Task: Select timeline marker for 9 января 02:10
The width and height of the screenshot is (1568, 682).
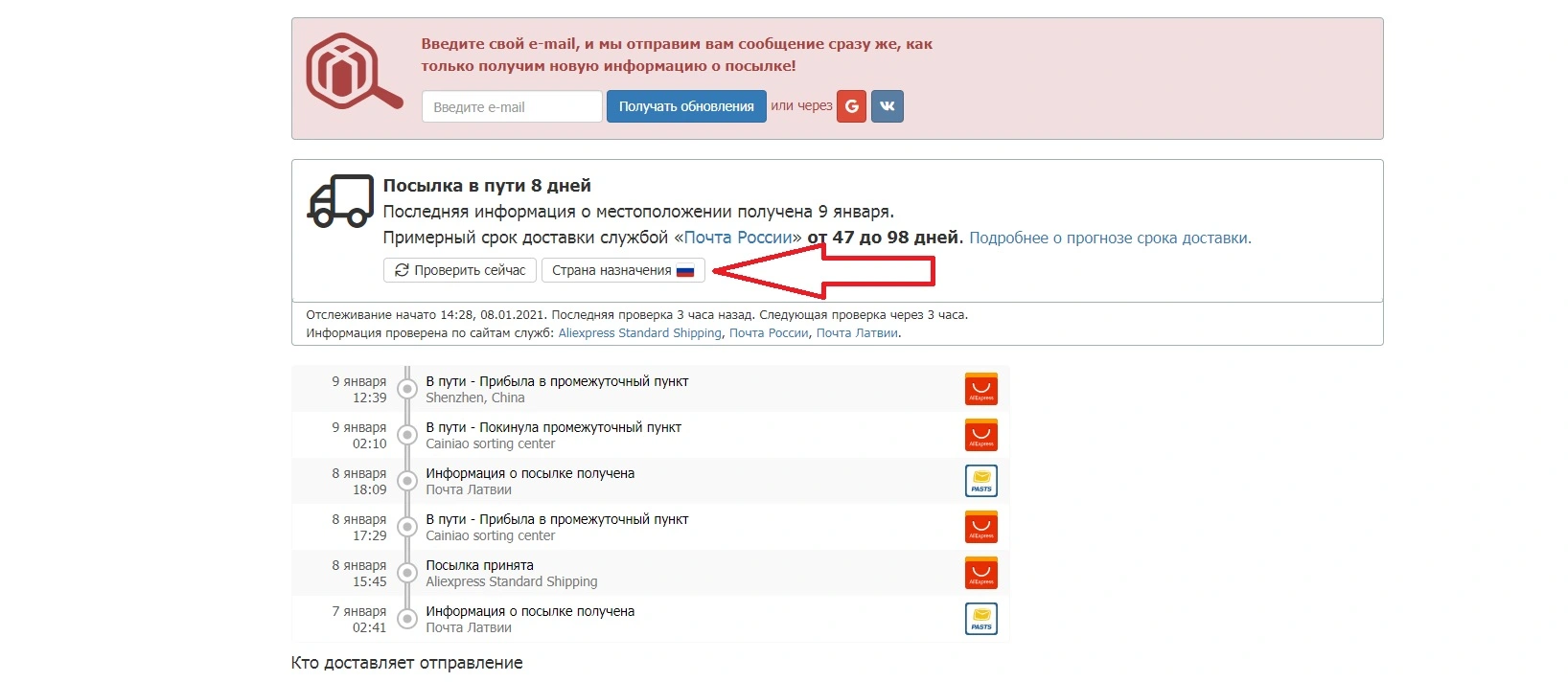Action: coord(407,435)
